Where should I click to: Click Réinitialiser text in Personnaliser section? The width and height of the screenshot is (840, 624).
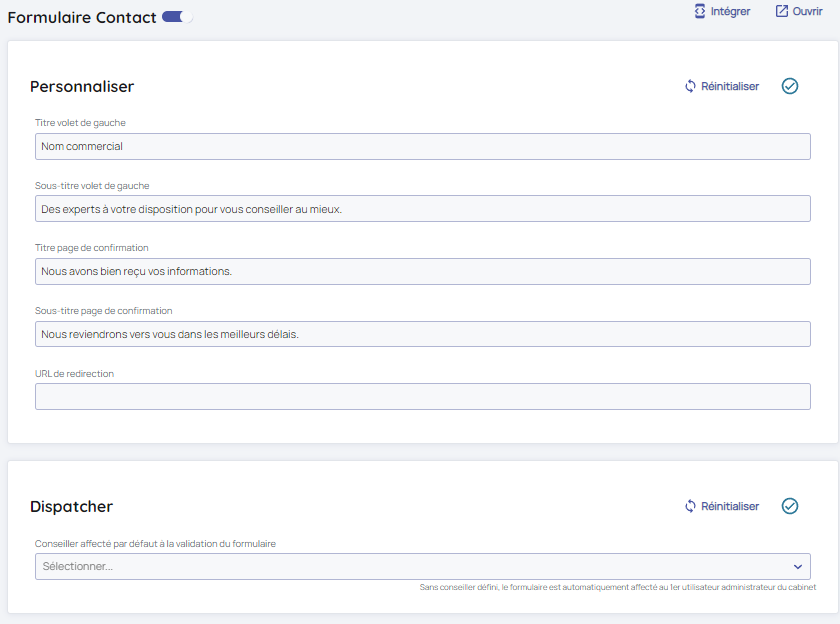730,86
